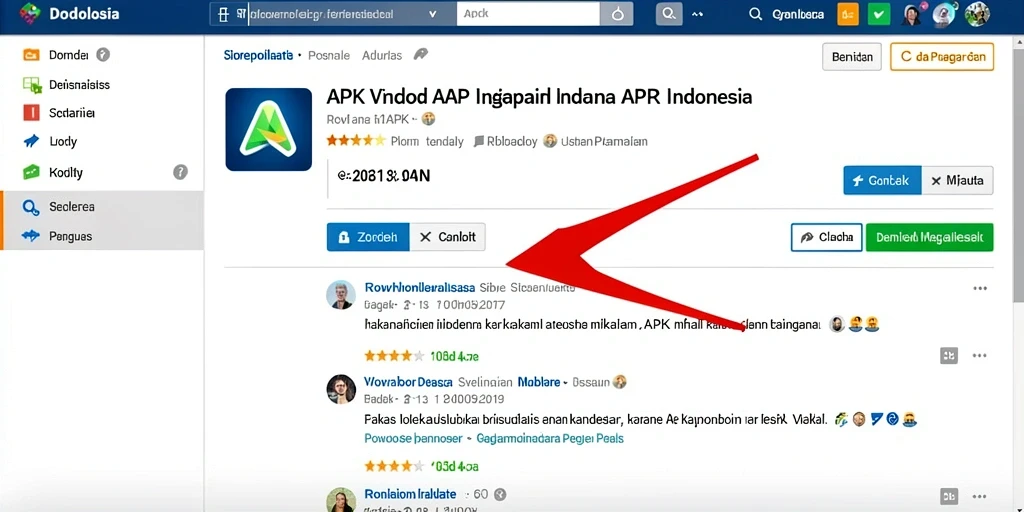Click the green Kodlty sidebar icon

click(x=31, y=172)
